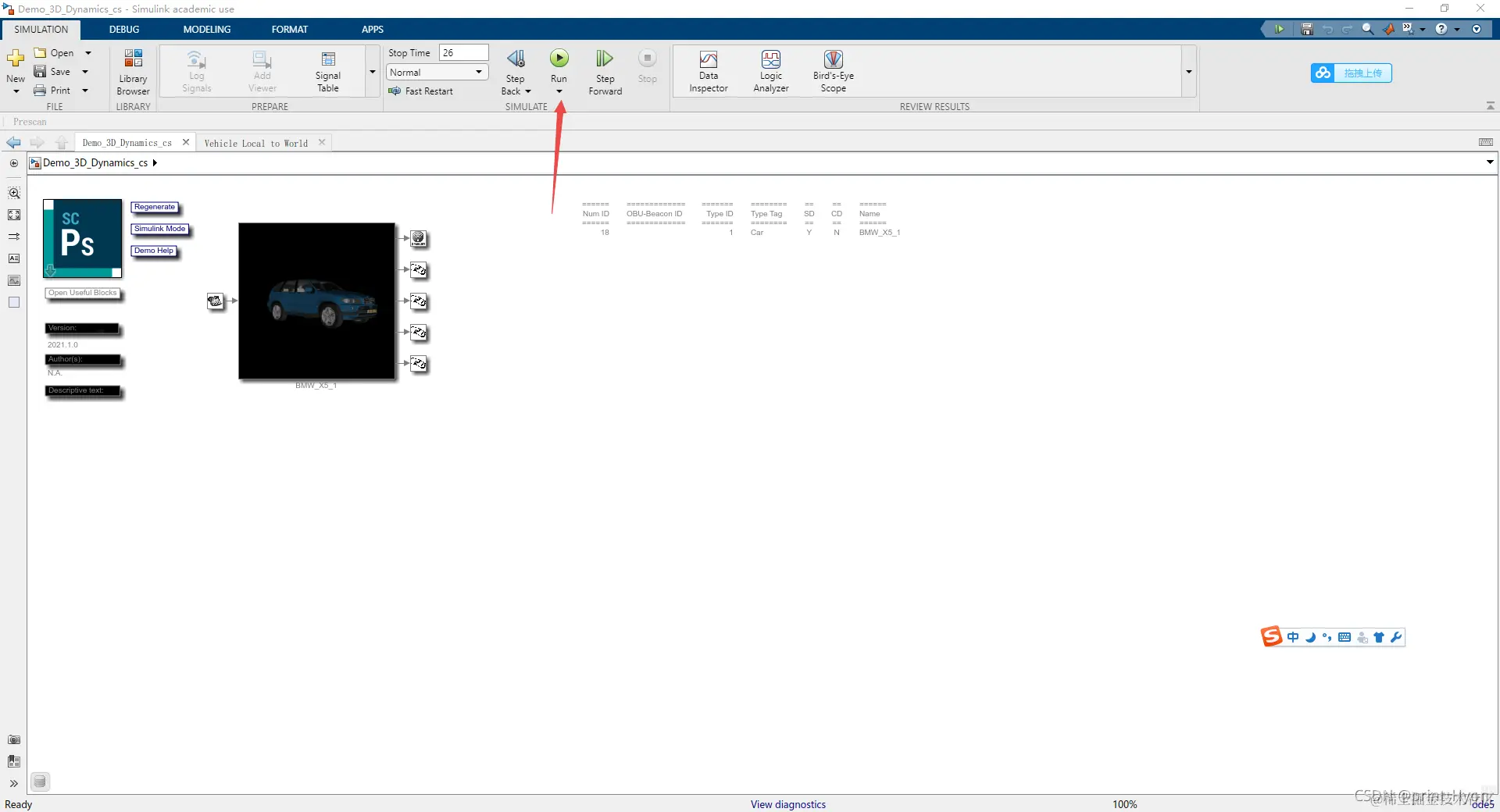Click the viewmarks palette icon
Image resolution: width=1500 pixels, height=812 pixels.
(14, 762)
